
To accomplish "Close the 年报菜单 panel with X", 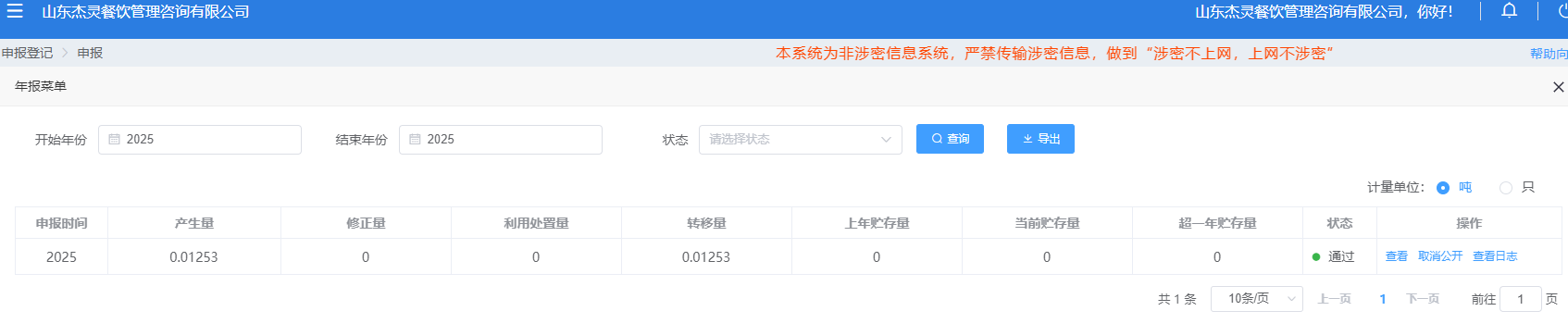I will [x=1558, y=87].
